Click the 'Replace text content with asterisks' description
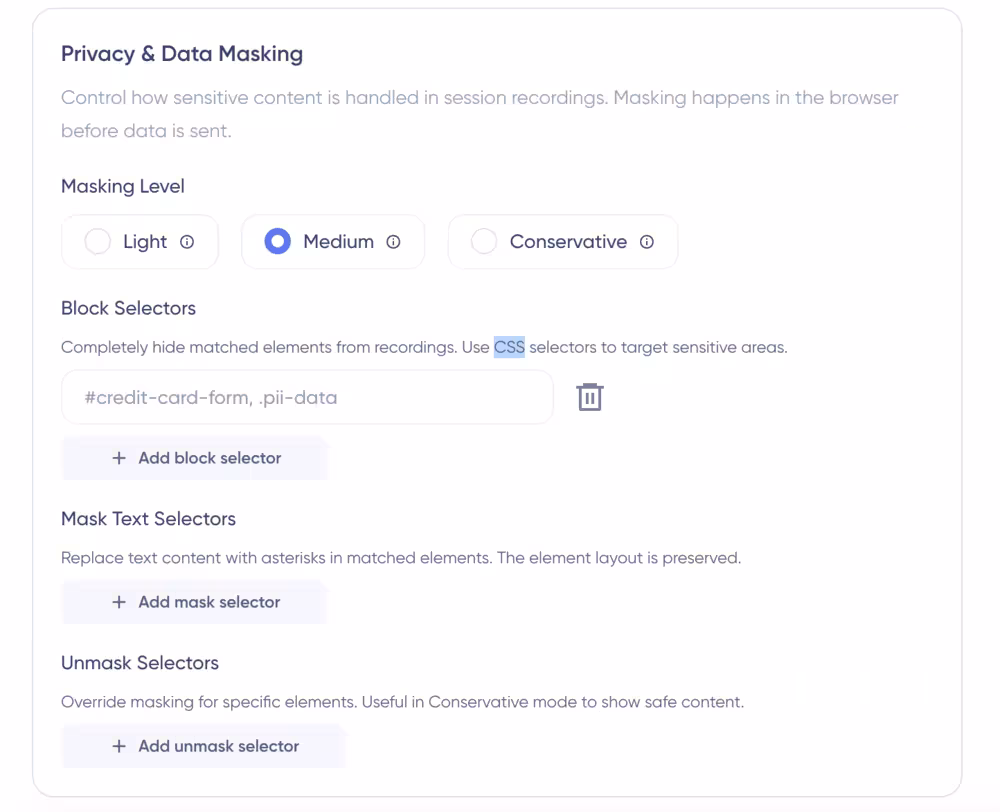The image size is (1000, 812). 401,558
